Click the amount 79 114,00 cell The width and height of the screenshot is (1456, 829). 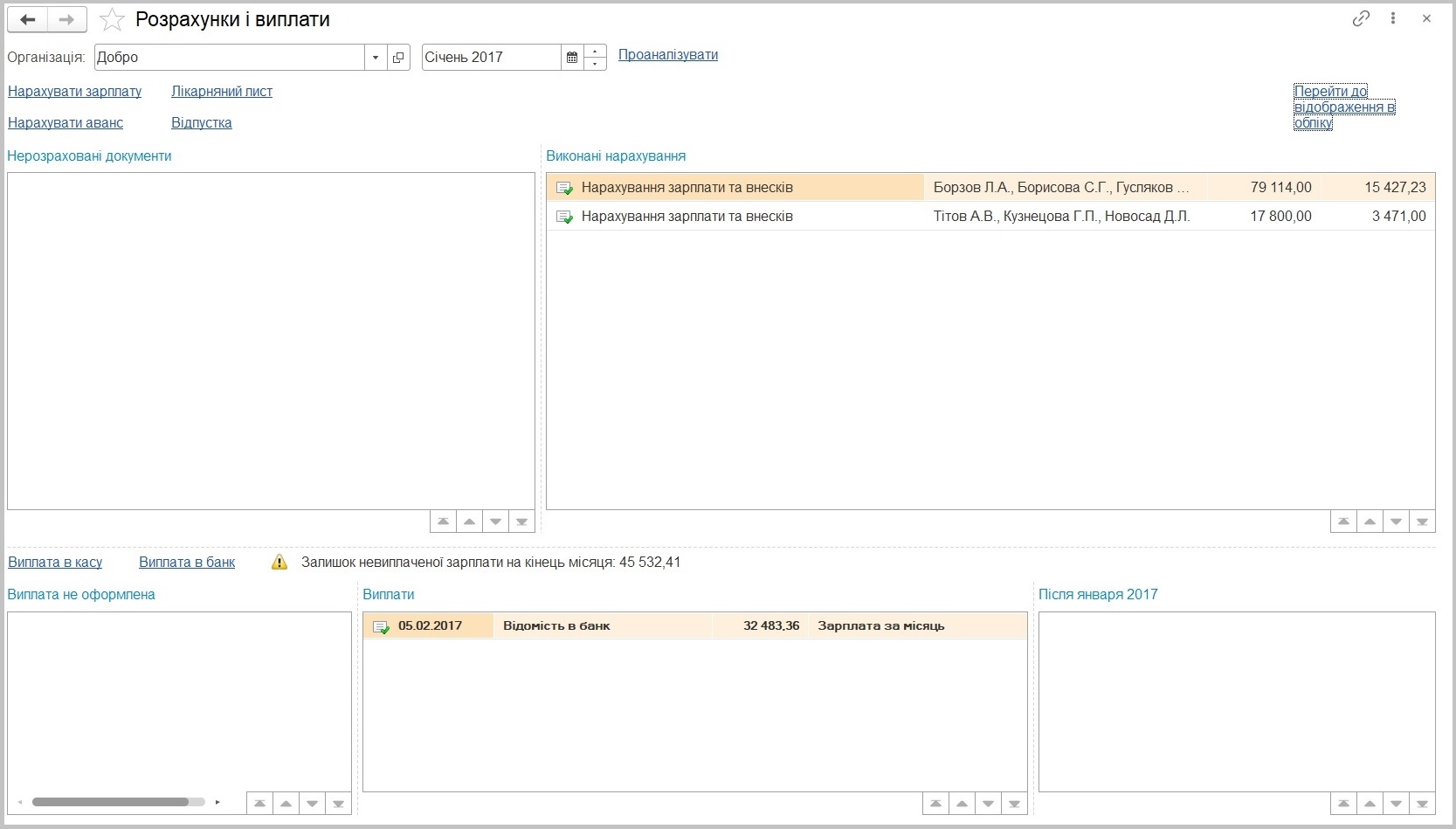pos(1264,187)
